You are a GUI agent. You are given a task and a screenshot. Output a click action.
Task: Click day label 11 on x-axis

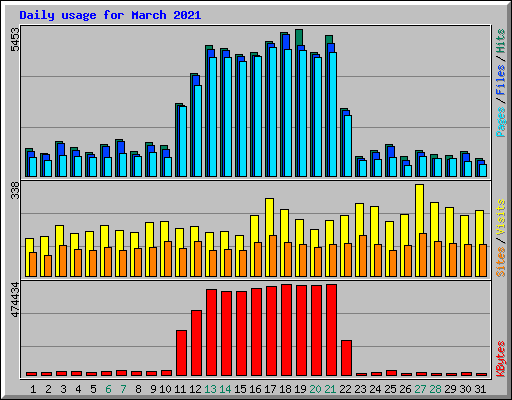pos(180,389)
